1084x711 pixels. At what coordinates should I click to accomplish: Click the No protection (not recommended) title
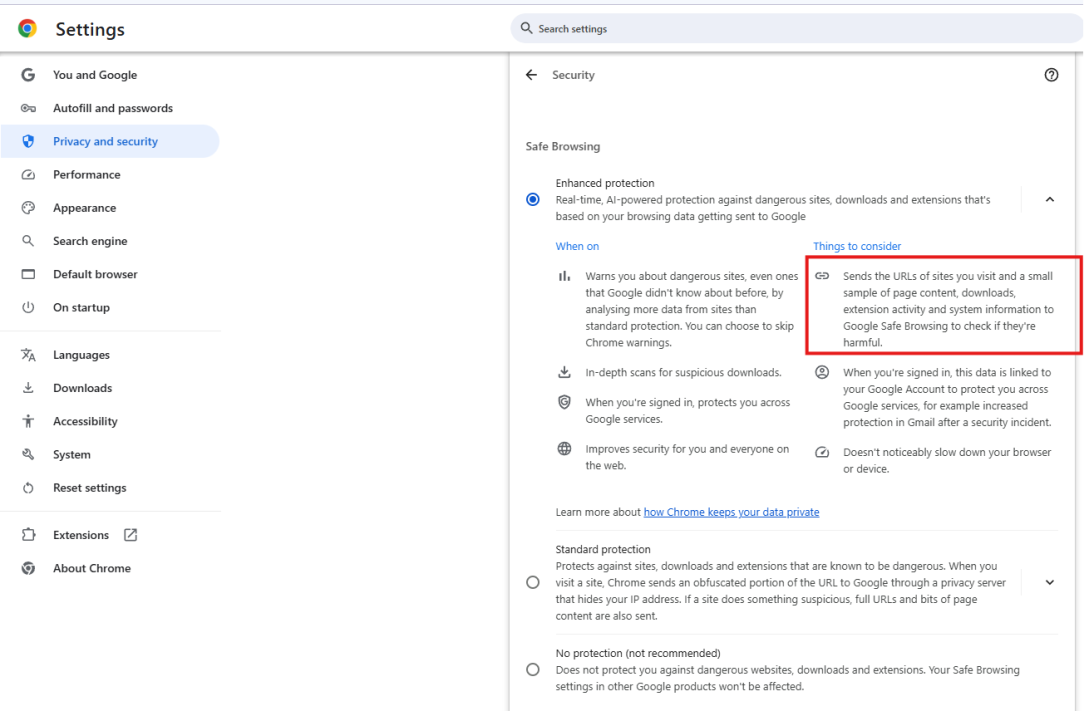pyautogui.click(x=638, y=653)
